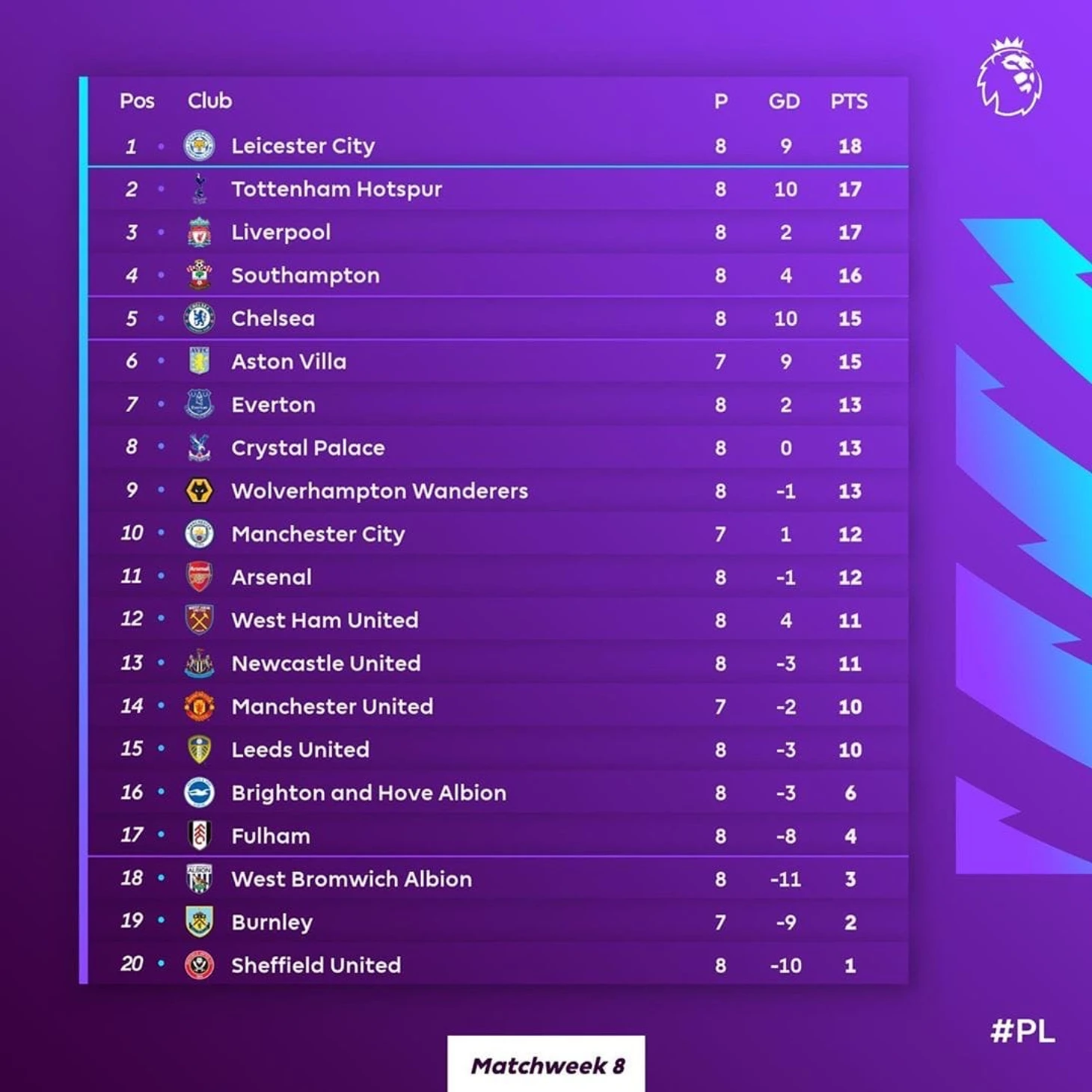Click Leicester City's 18 points value
The height and width of the screenshot is (1092, 1092).
tap(850, 146)
